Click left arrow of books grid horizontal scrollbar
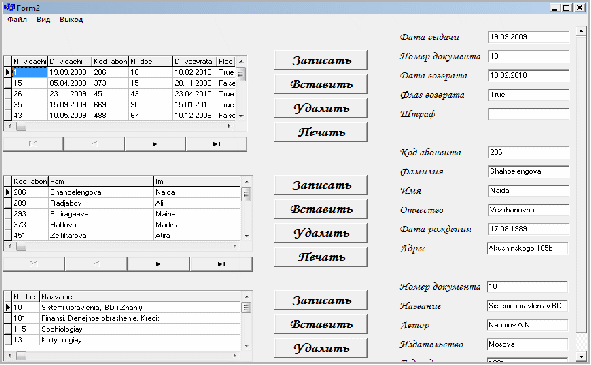Viewport: 591px width, 365px height. tap(9, 356)
